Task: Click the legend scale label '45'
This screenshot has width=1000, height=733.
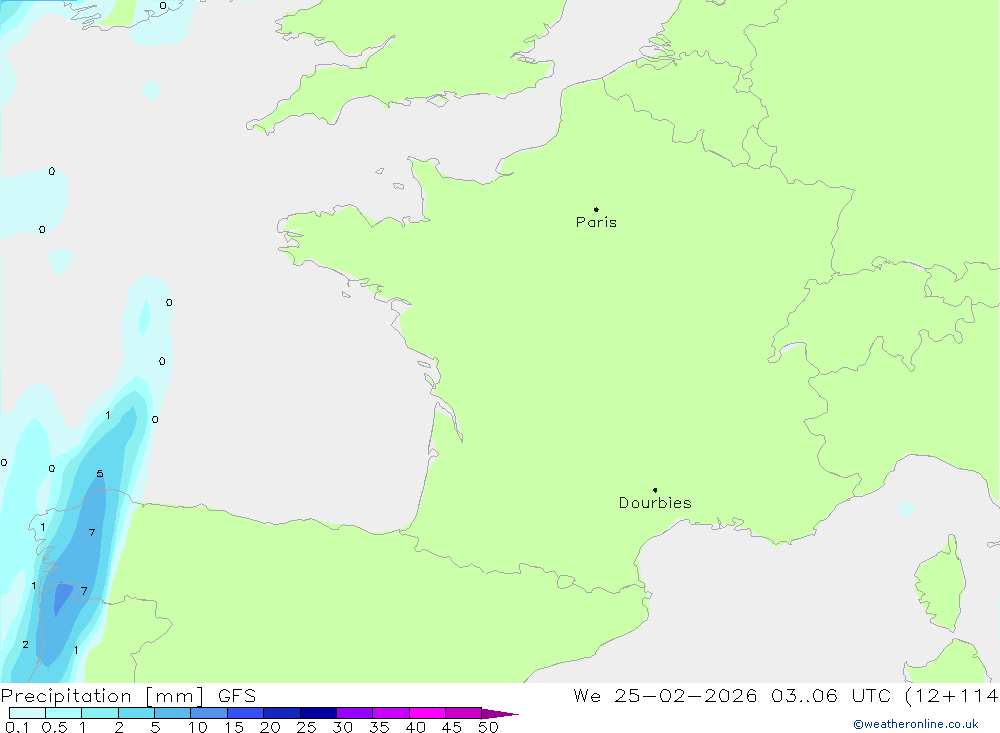Action: pos(452,727)
